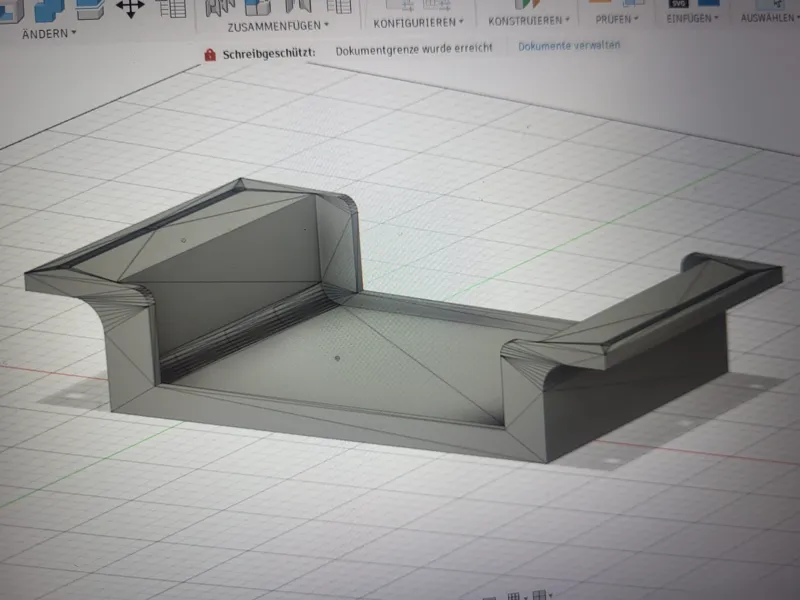Viewport: 800px width, 600px height.
Task: Open the EINFÜGEN dropdown menu
Action: coord(692,18)
